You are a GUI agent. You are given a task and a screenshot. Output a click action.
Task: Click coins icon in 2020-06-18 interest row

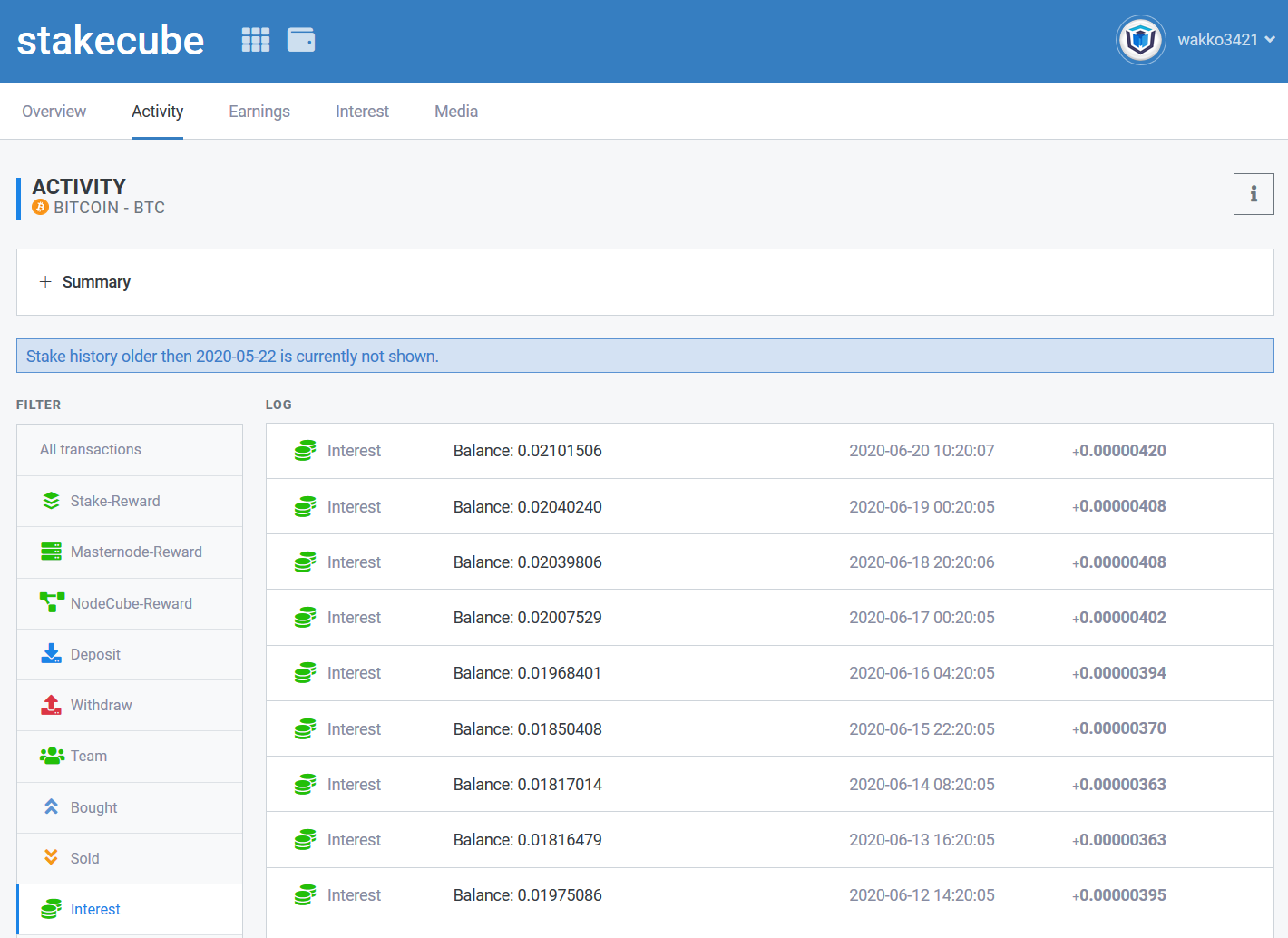(306, 562)
